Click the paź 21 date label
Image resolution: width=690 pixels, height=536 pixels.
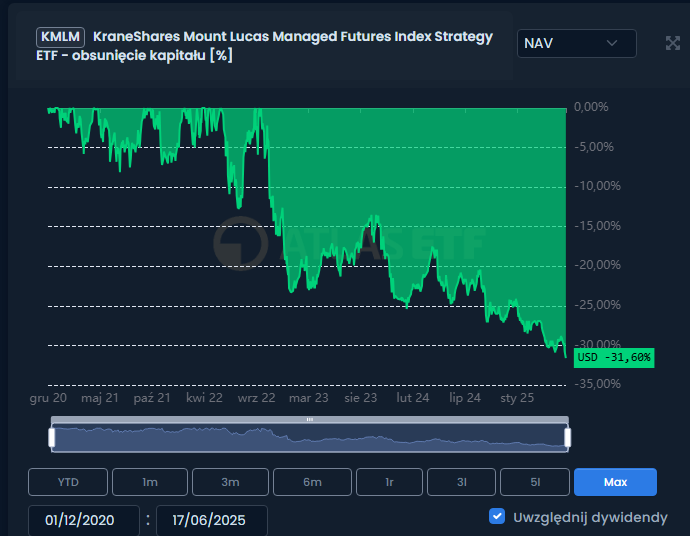[152, 398]
